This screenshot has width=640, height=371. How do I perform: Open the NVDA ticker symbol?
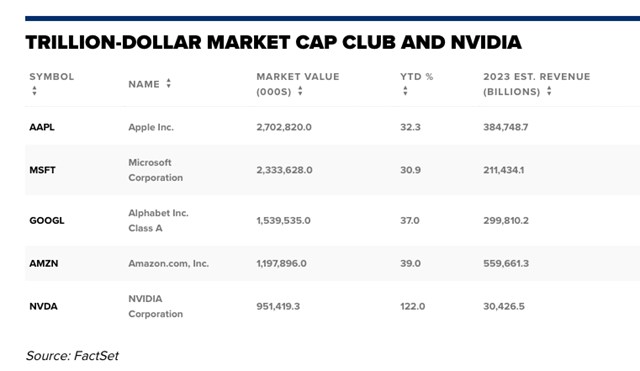43,306
